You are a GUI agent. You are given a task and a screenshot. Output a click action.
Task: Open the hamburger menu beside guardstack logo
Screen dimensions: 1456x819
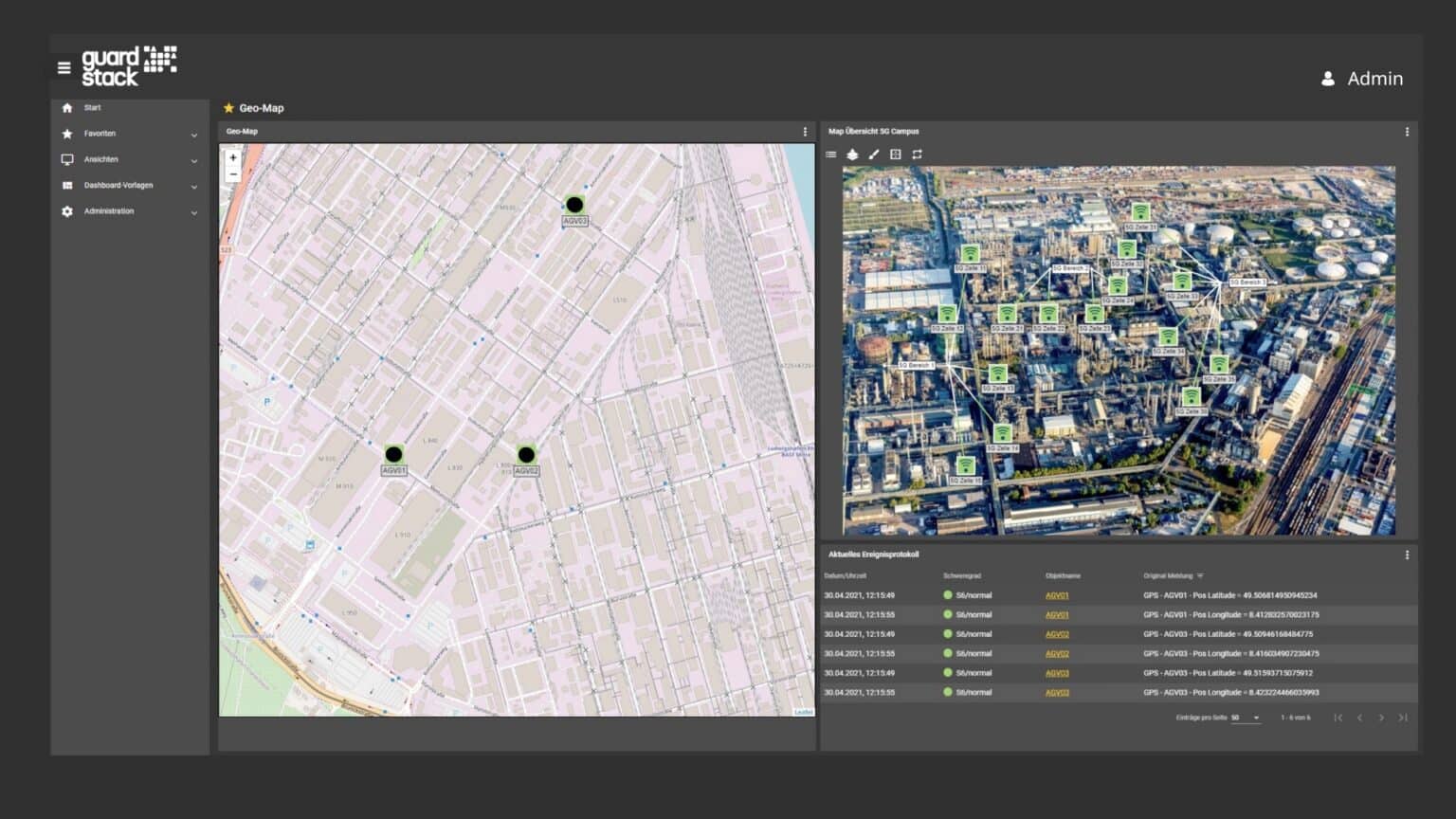click(64, 68)
